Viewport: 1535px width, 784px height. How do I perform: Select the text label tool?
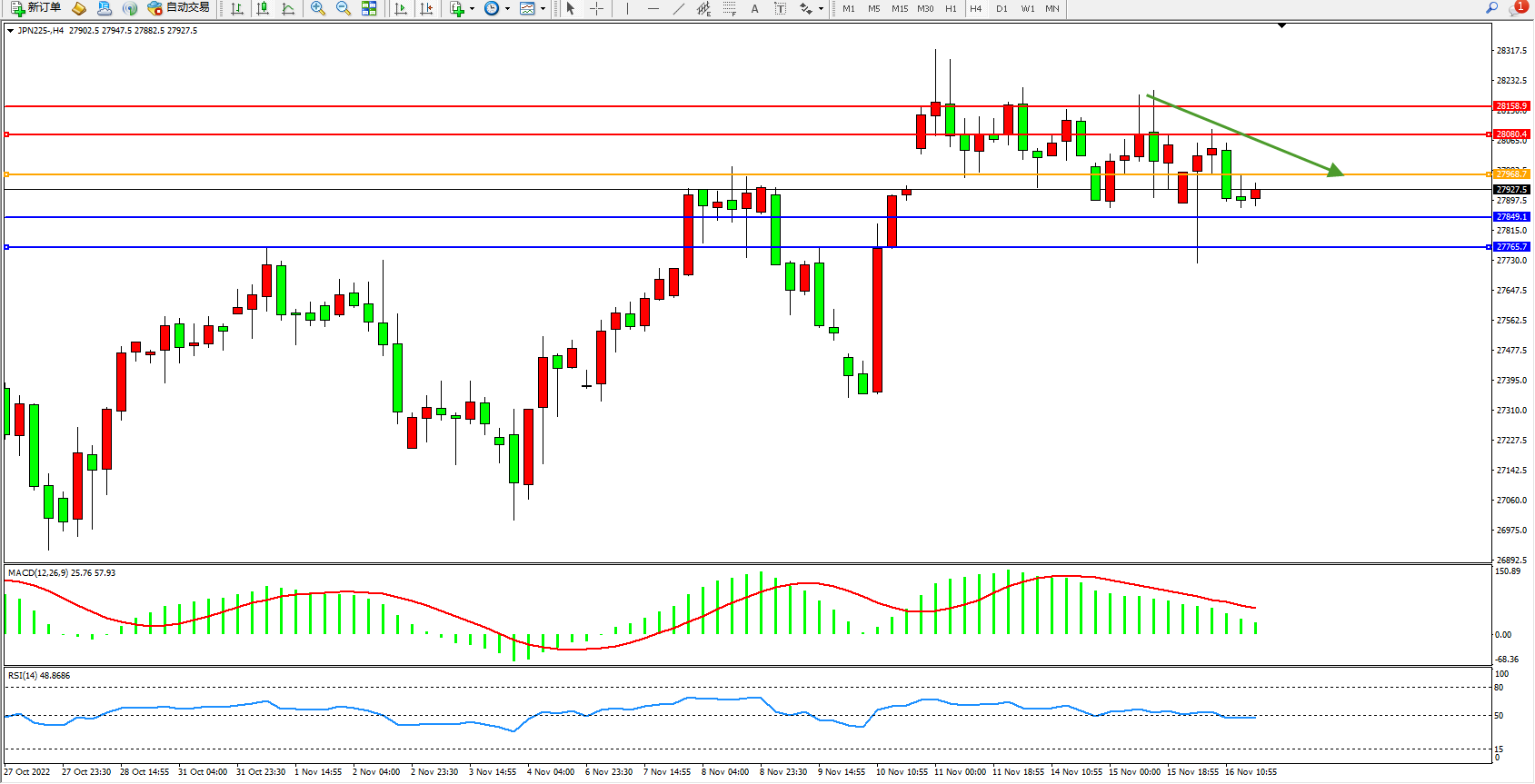754,8
